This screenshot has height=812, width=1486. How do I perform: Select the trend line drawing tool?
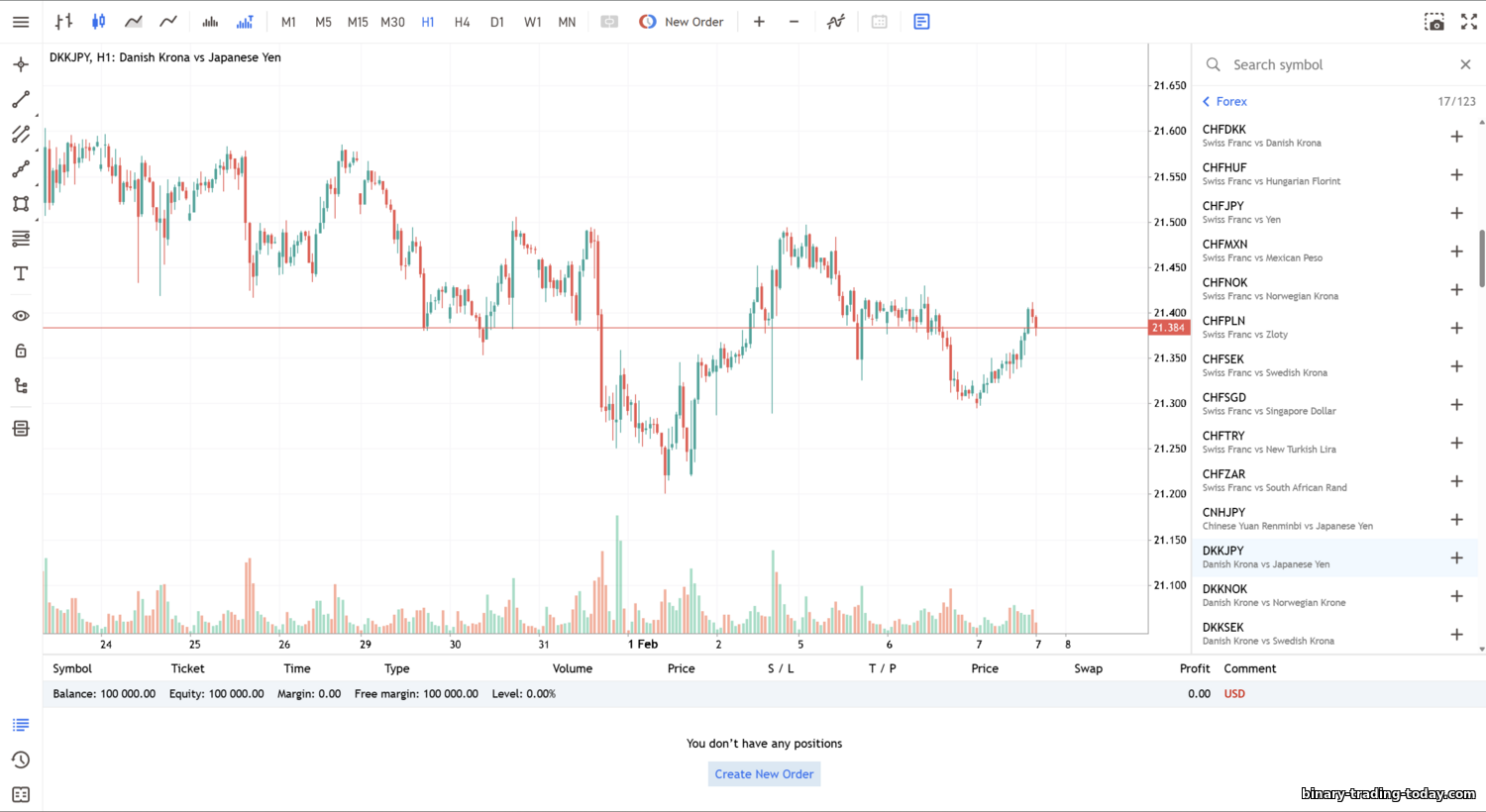click(21, 100)
